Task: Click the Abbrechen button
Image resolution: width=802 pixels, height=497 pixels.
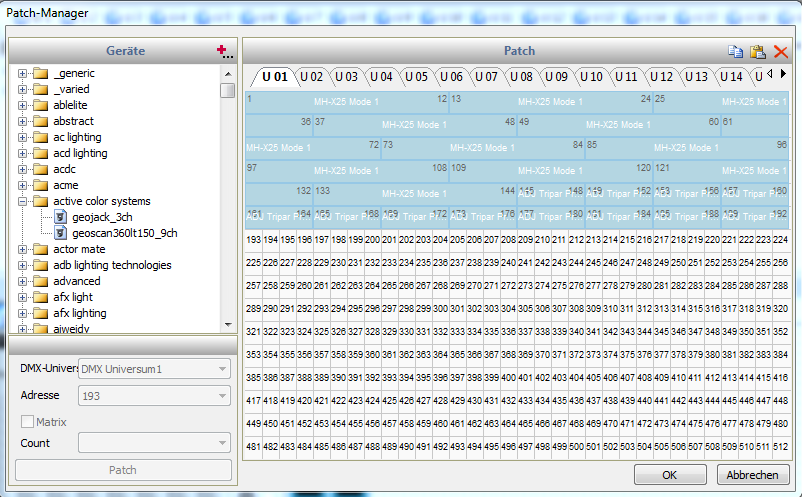Action: 752,475
